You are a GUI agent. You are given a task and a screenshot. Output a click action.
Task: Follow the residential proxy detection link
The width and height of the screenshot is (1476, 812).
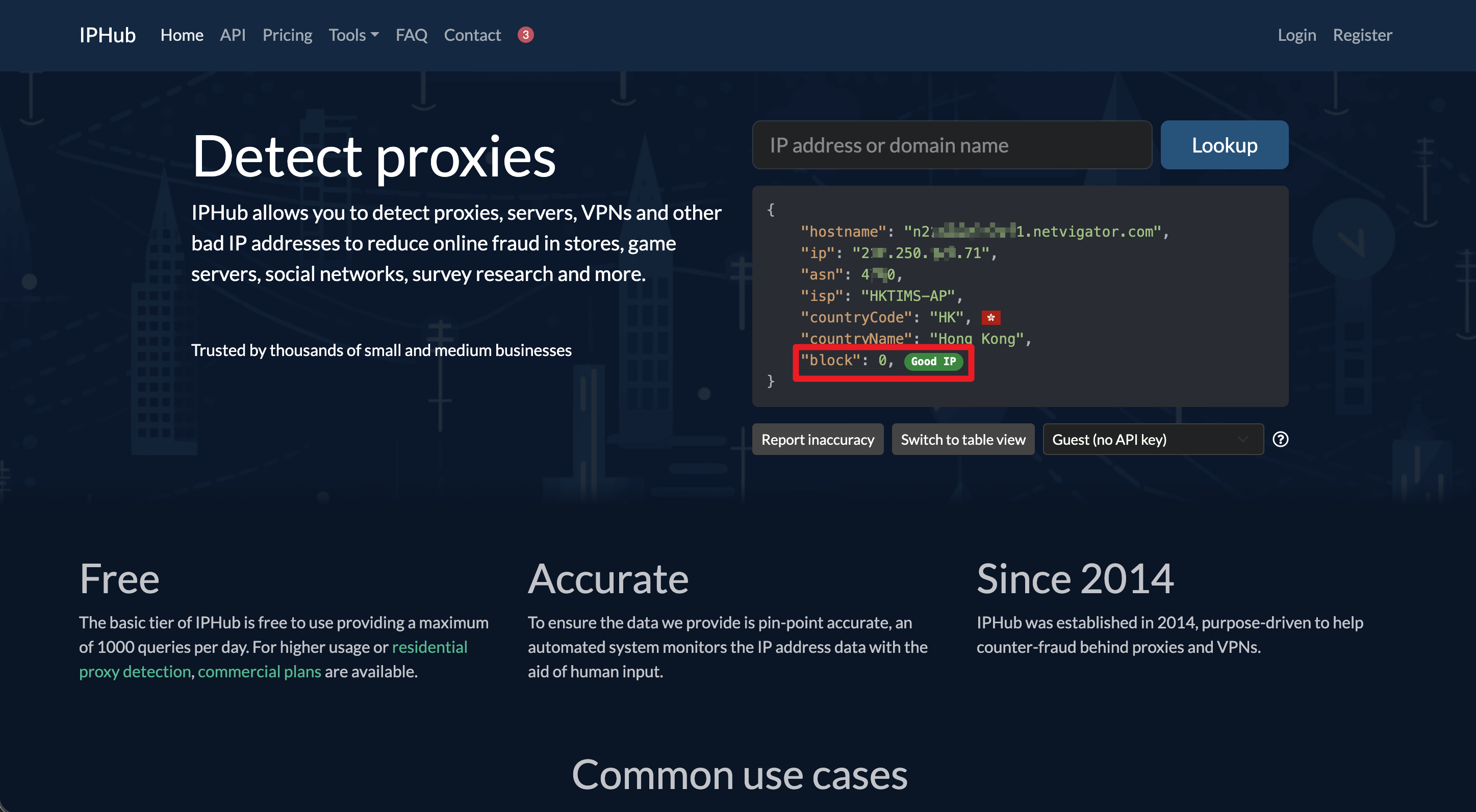click(x=273, y=659)
